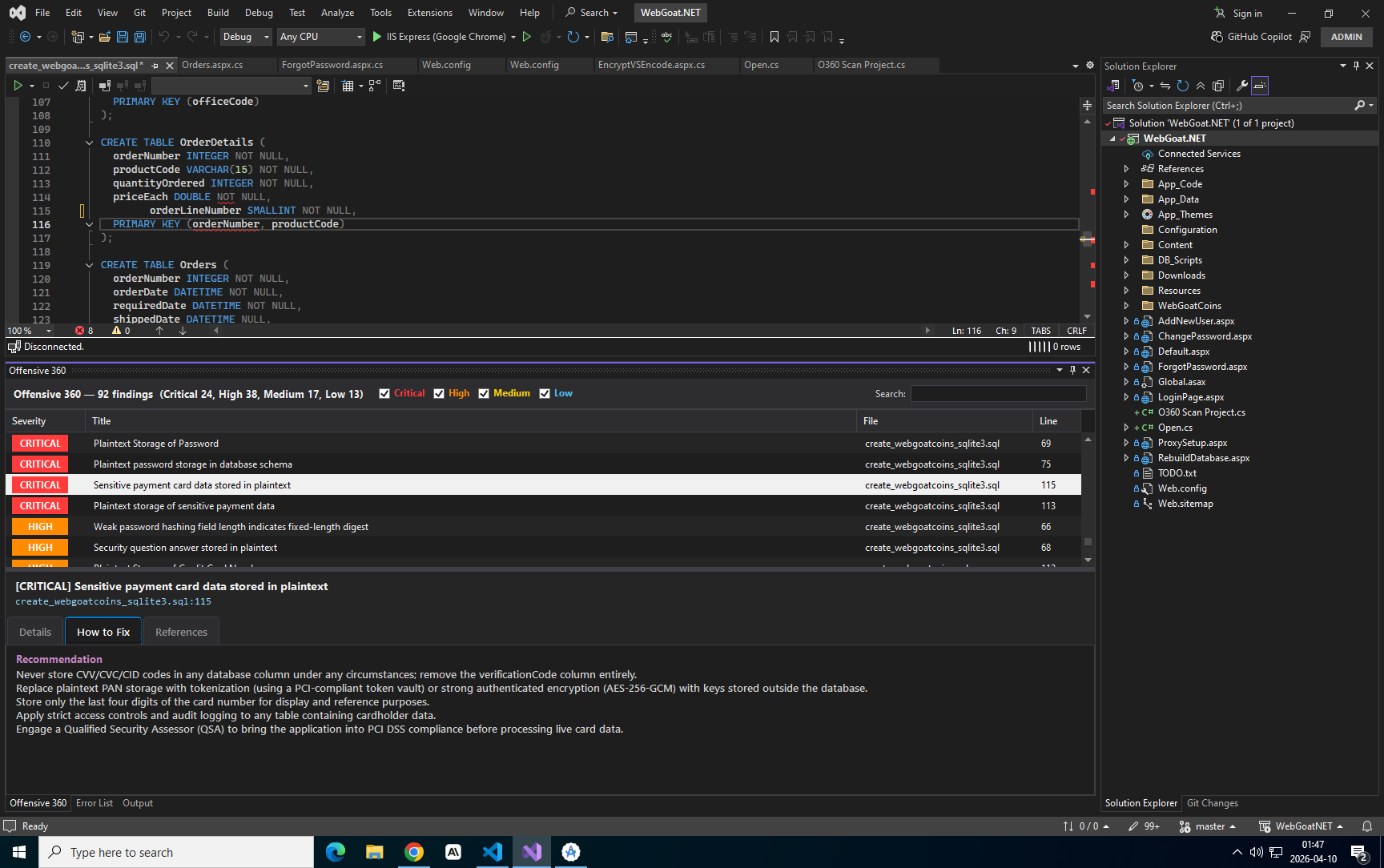Open Solution Explorer properties wrench icon
Image resolution: width=1384 pixels, height=868 pixels.
[1241, 86]
